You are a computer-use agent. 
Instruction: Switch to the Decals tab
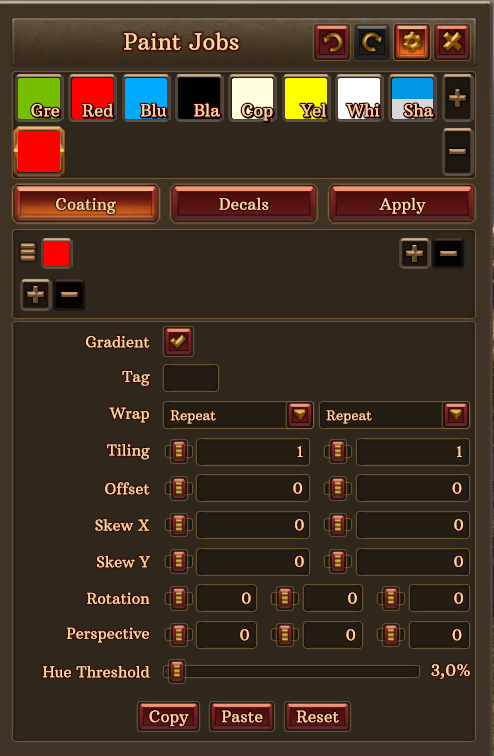244,204
